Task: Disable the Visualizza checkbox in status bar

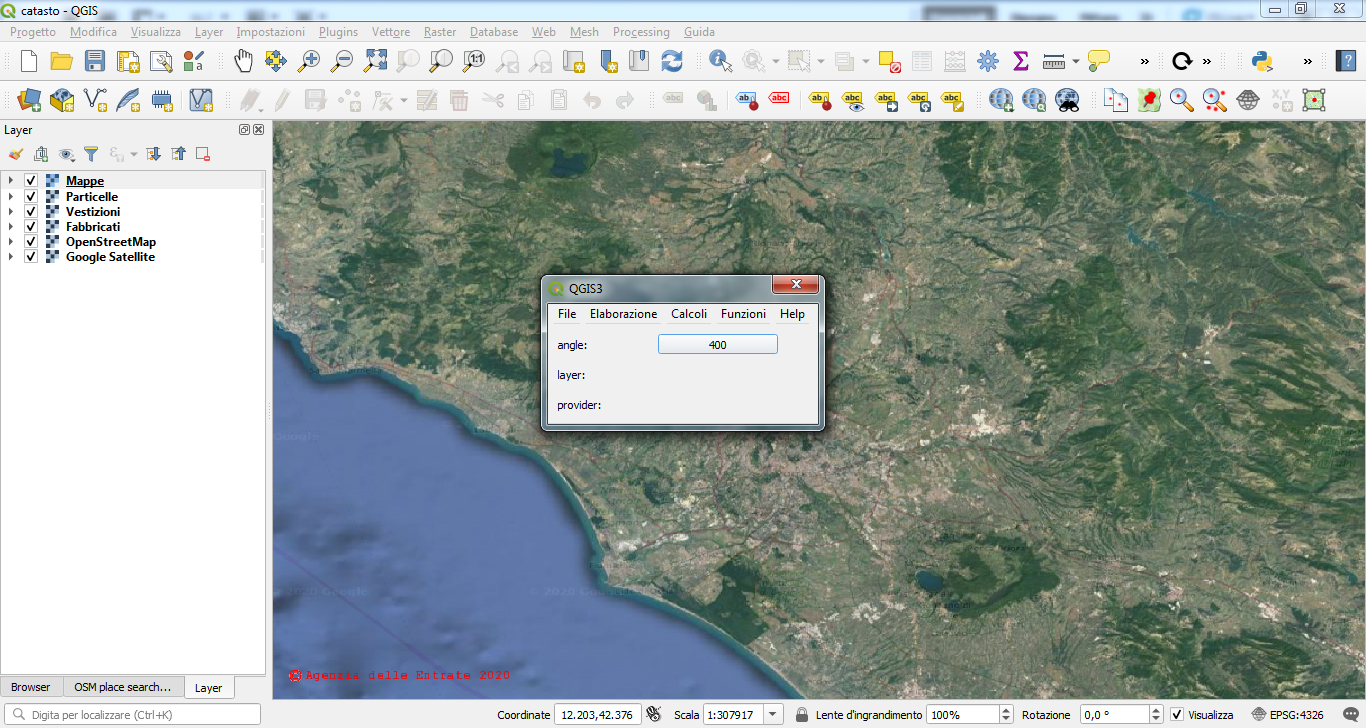Action: point(1176,714)
